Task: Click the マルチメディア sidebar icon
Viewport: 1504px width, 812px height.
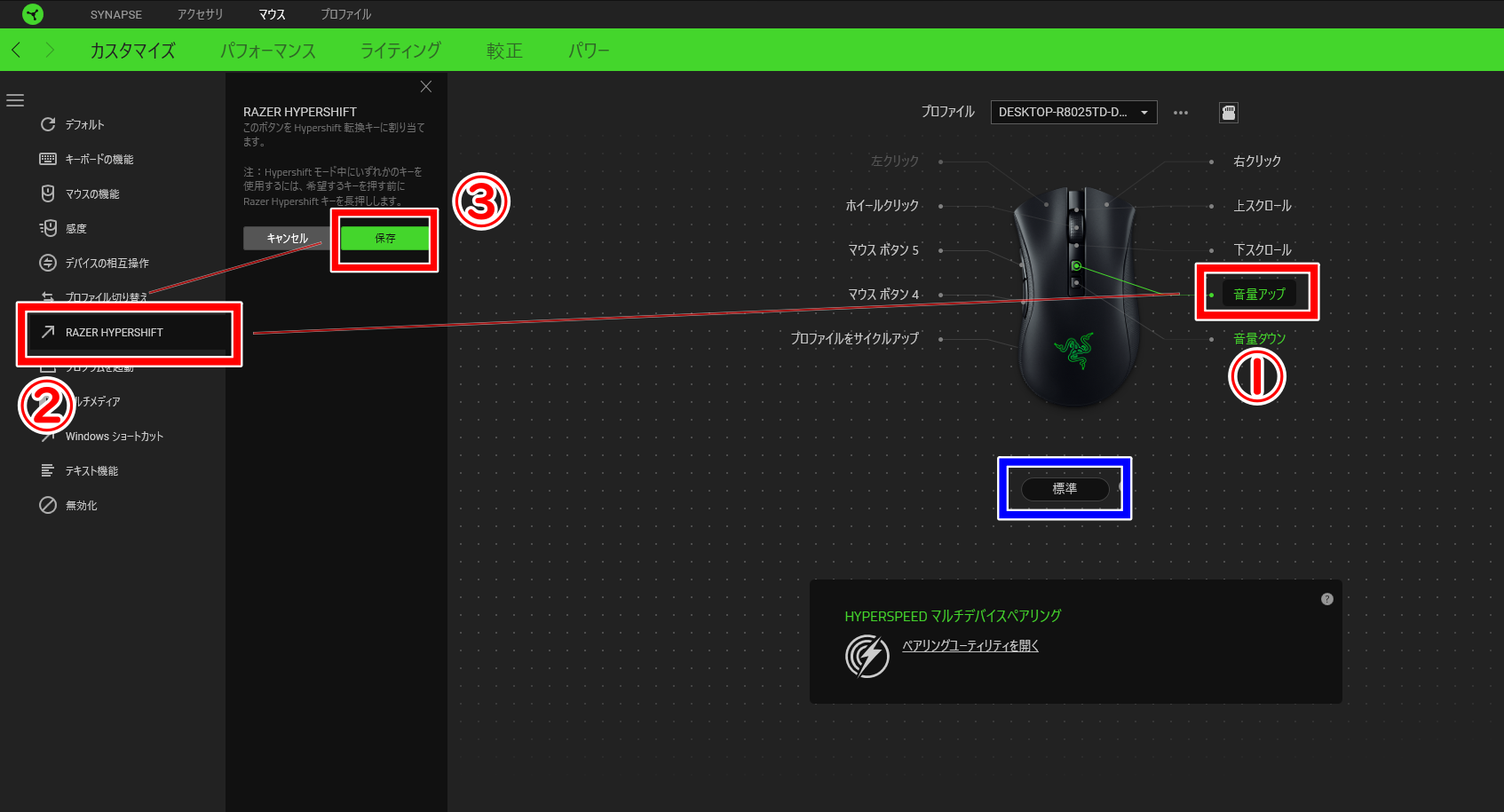Action: [x=49, y=401]
